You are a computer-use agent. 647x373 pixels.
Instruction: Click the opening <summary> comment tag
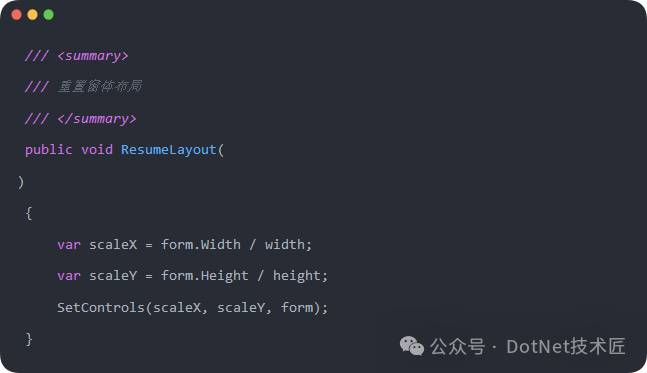[93, 56]
